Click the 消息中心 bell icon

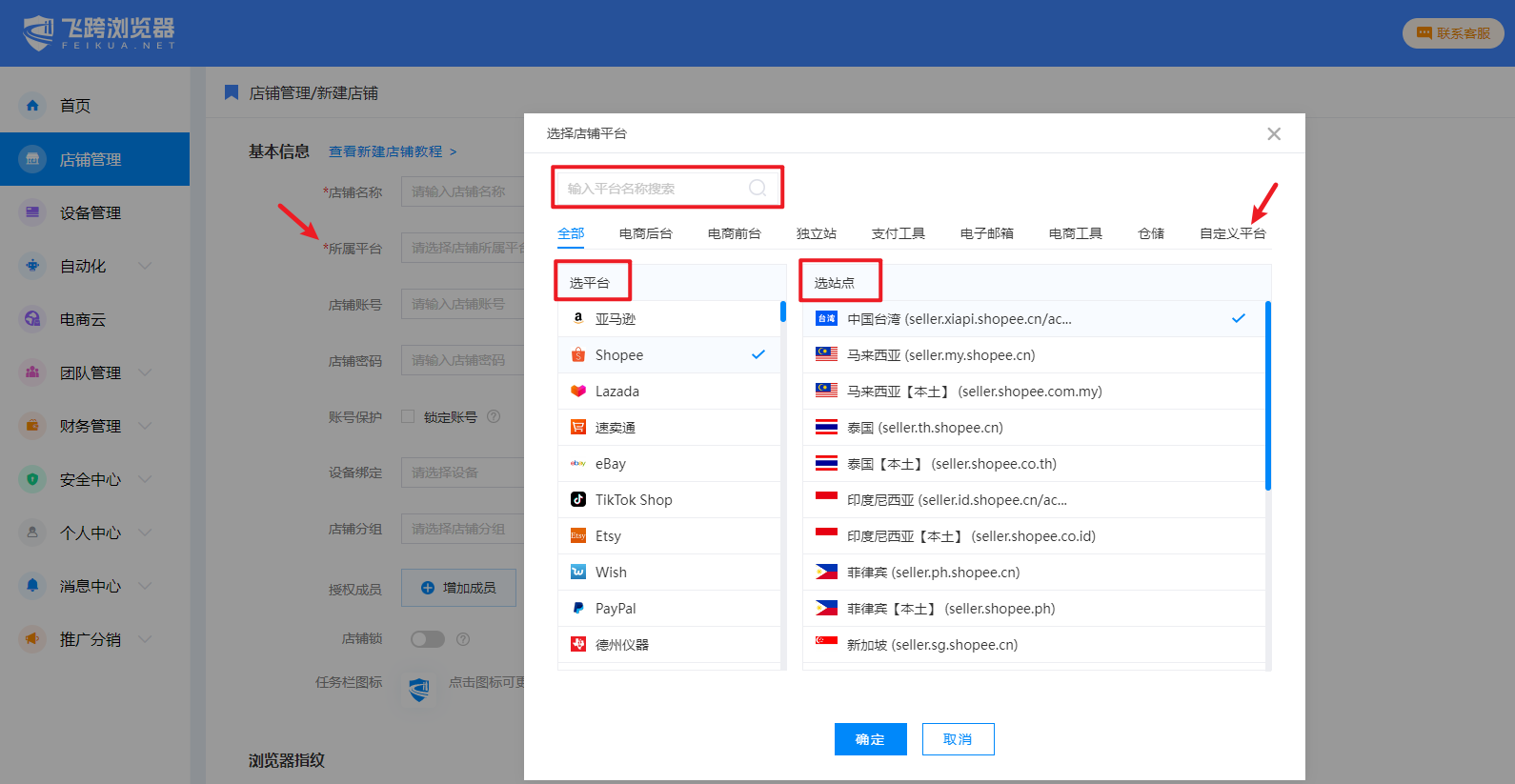32,586
